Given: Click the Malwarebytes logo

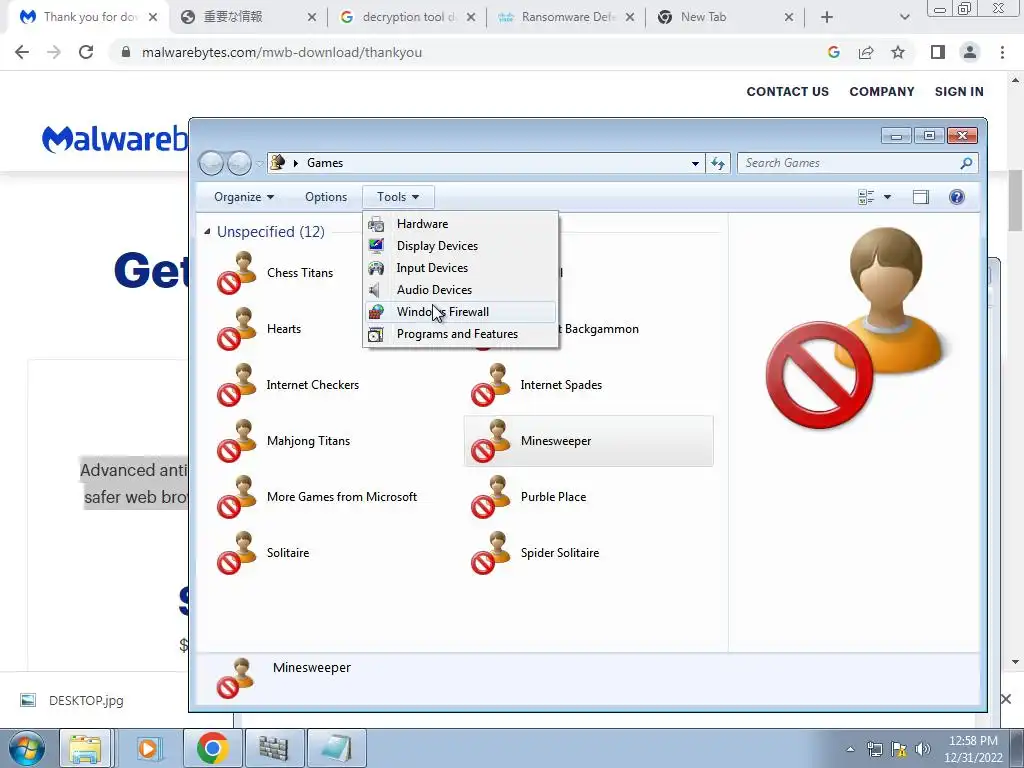Looking at the screenshot, I should coord(115,139).
